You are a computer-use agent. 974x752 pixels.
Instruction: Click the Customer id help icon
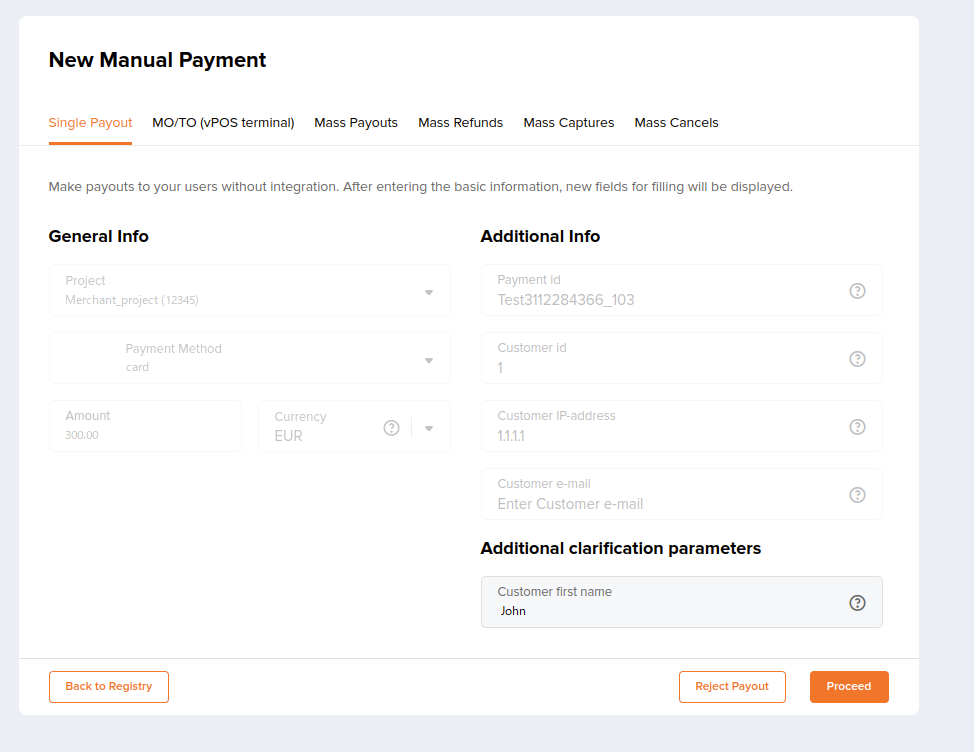(x=857, y=359)
